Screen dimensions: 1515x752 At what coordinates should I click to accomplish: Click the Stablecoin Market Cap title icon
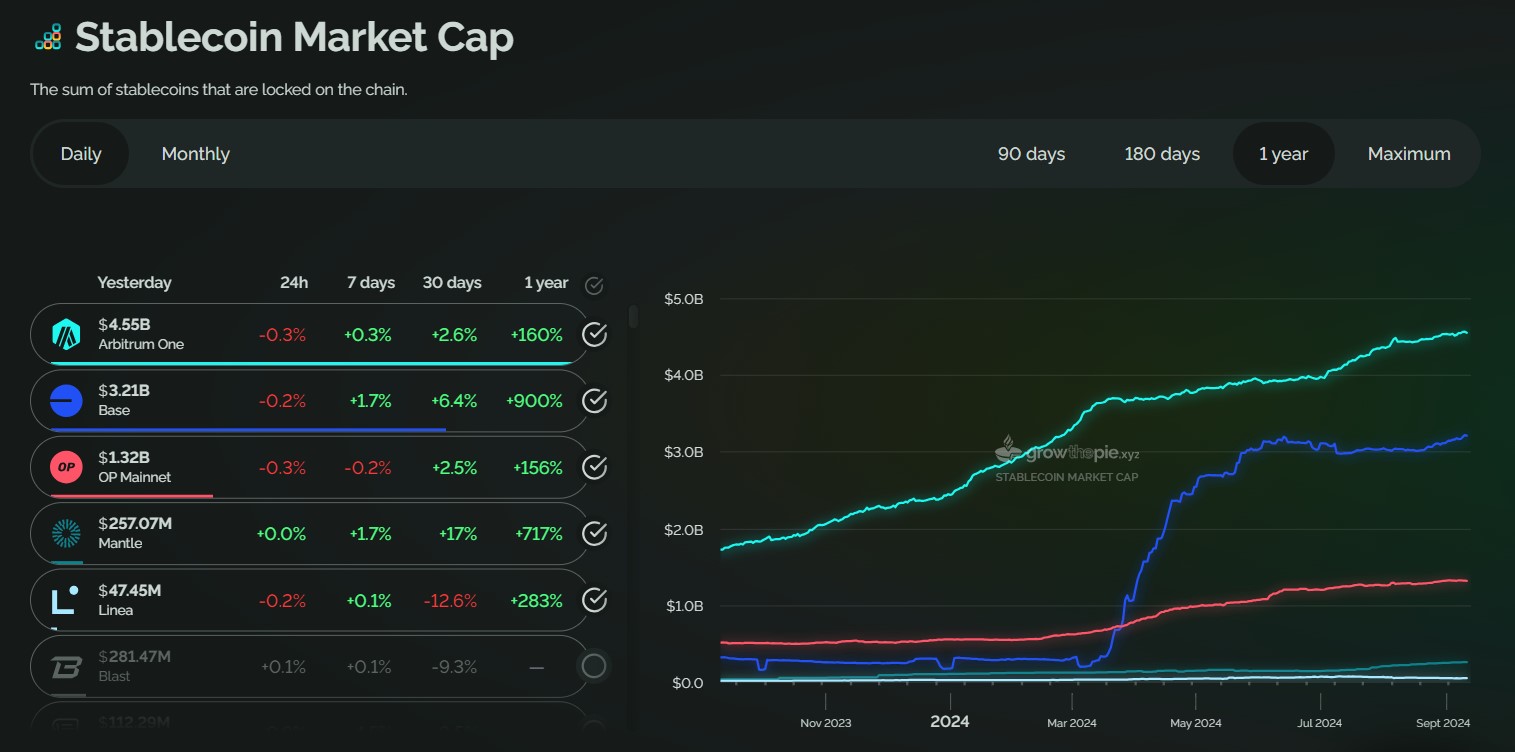48,38
